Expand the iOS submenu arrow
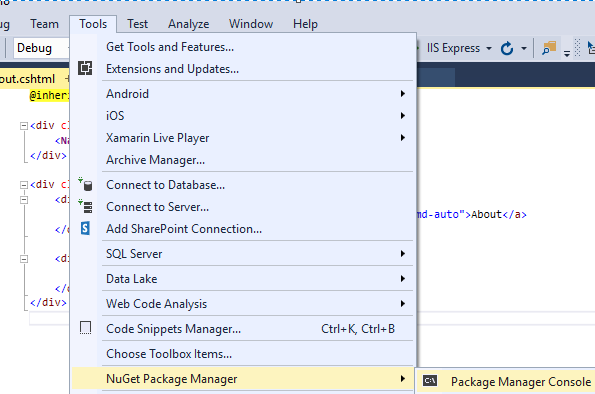The image size is (595, 394). (x=403, y=115)
